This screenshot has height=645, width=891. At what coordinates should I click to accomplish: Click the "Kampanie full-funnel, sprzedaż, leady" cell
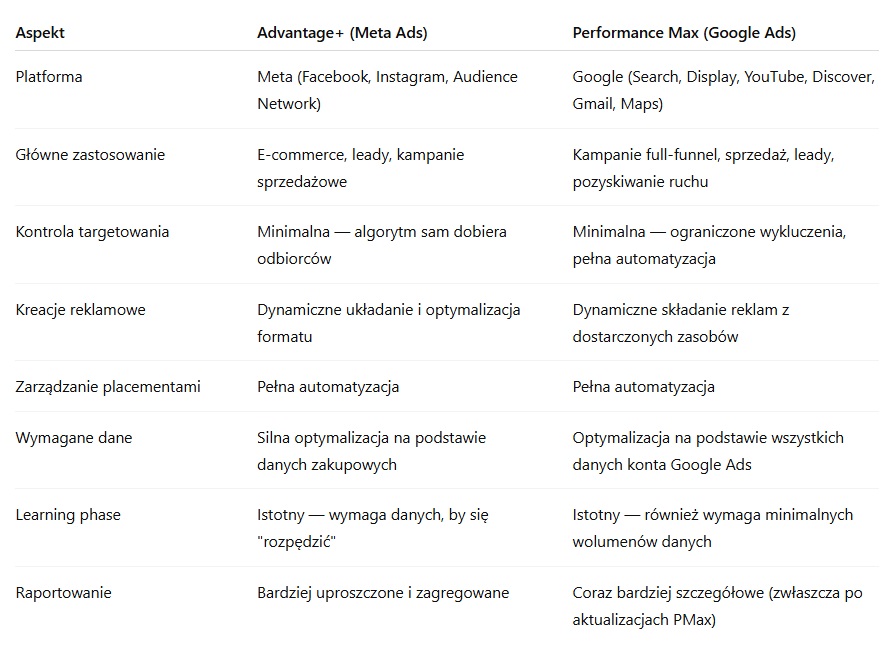pyautogui.click(x=703, y=168)
